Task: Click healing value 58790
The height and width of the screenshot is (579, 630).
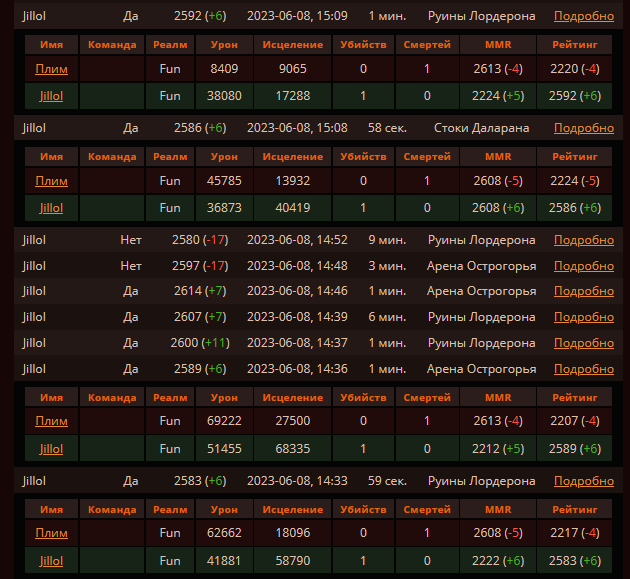Action: 292,561
